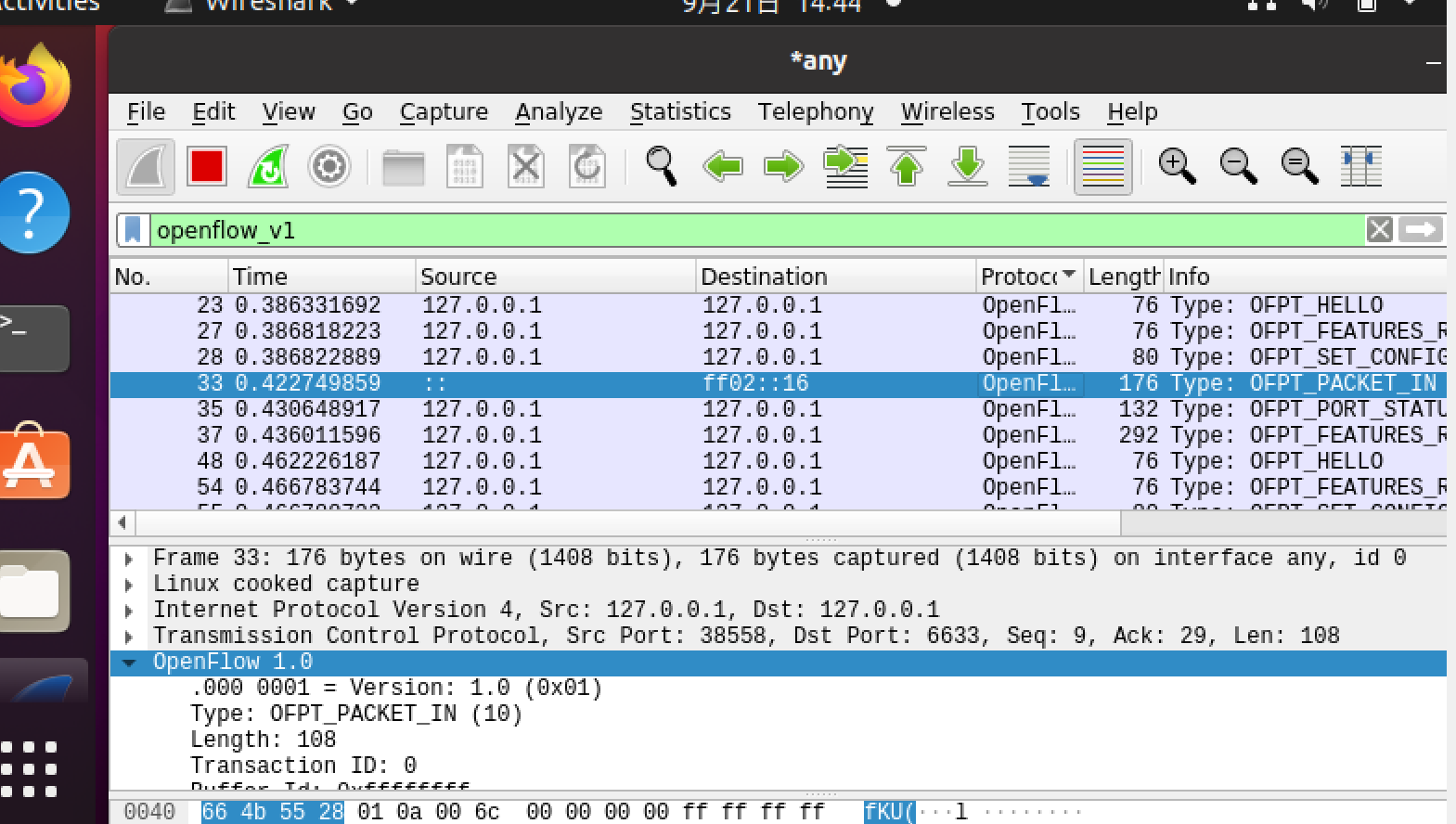Jump to the last packet
The image size is (1456, 824).
tap(968, 167)
